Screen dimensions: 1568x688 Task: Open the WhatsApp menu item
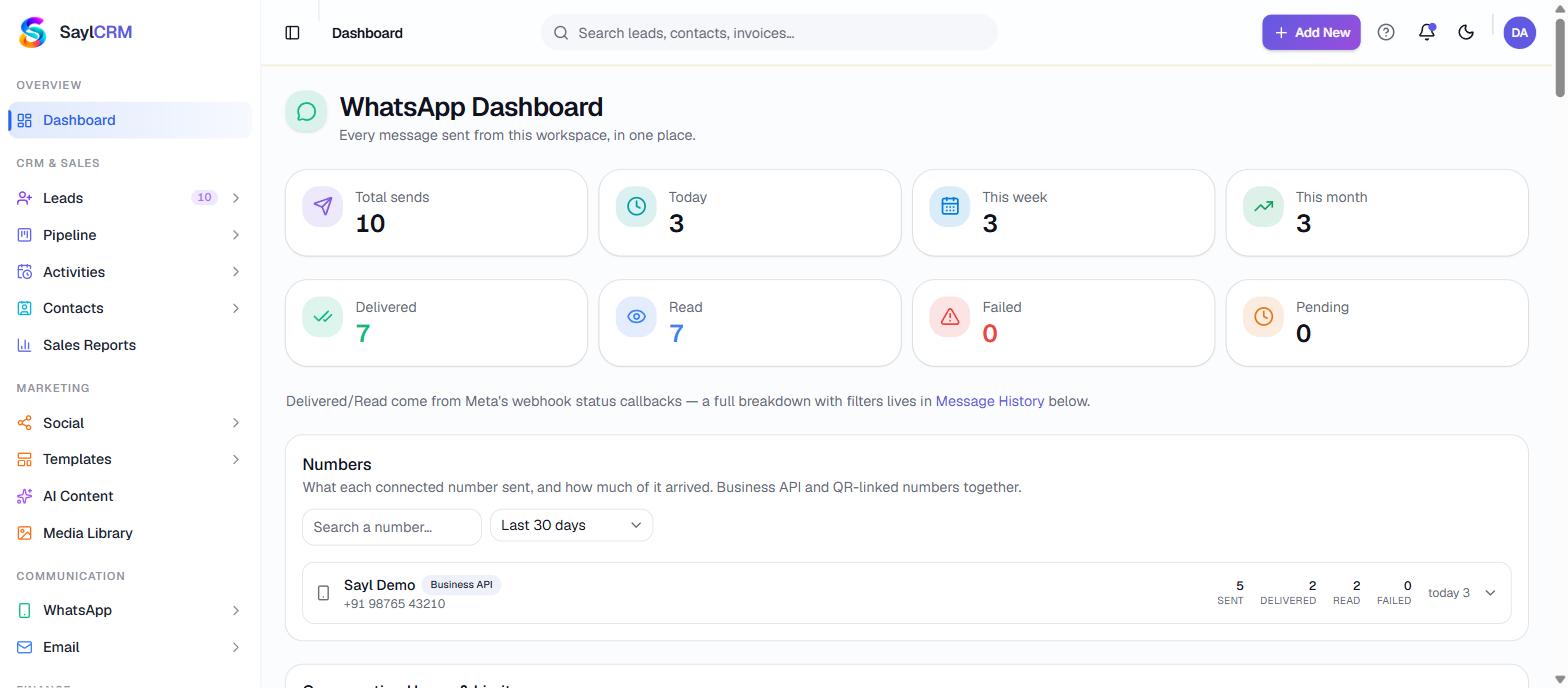(130, 610)
